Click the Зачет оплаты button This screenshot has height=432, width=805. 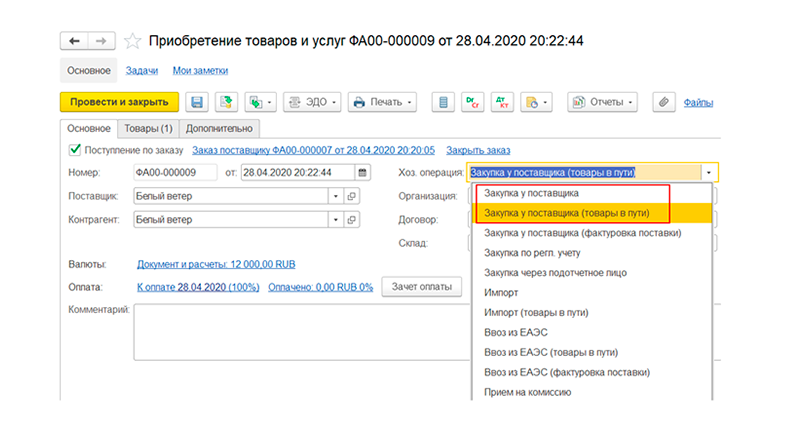(x=422, y=287)
